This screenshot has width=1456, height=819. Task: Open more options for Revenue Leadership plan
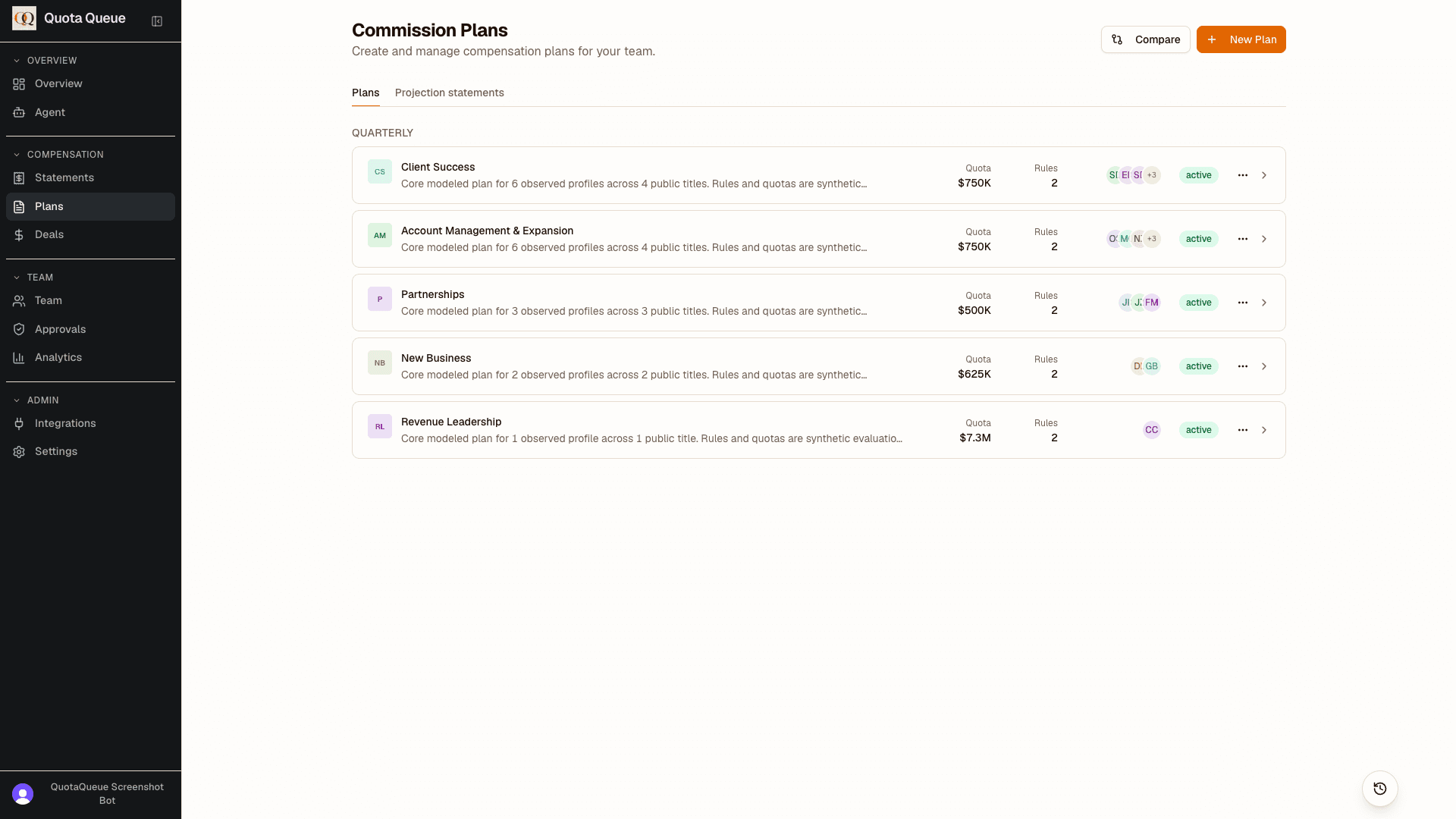tap(1242, 430)
